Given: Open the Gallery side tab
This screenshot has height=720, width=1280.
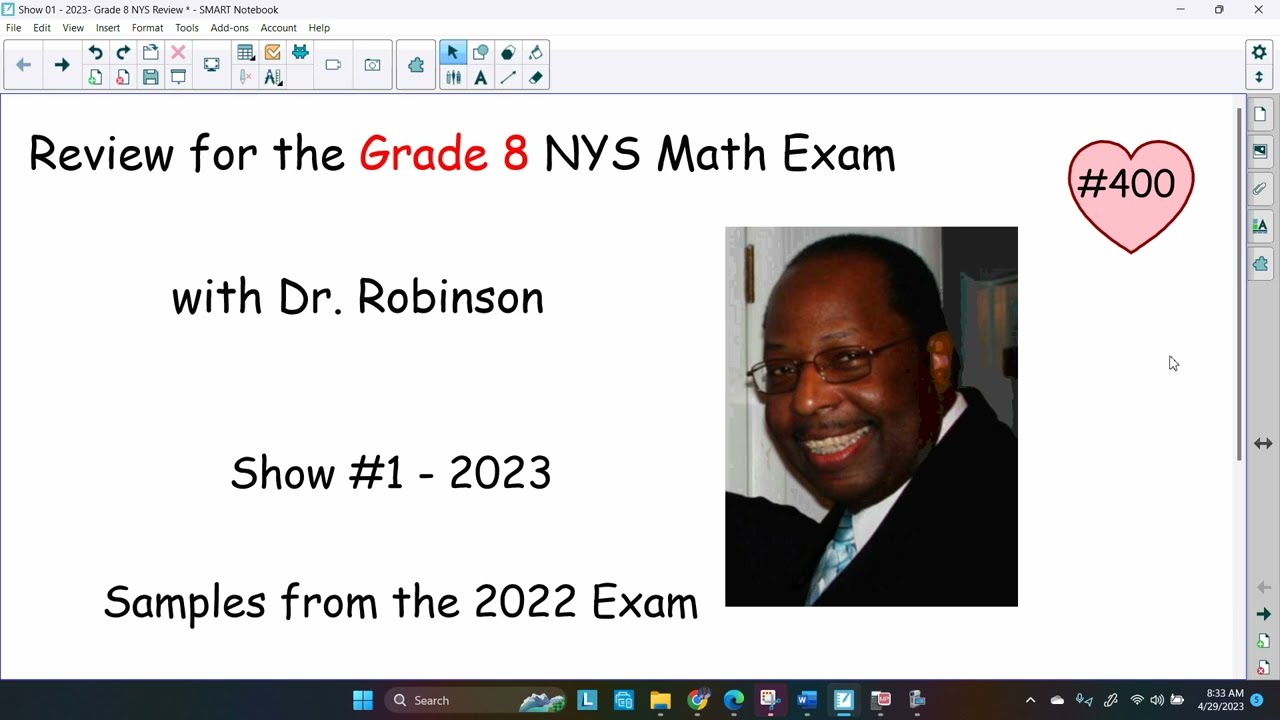Looking at the screenshot, I should 1261,151.
